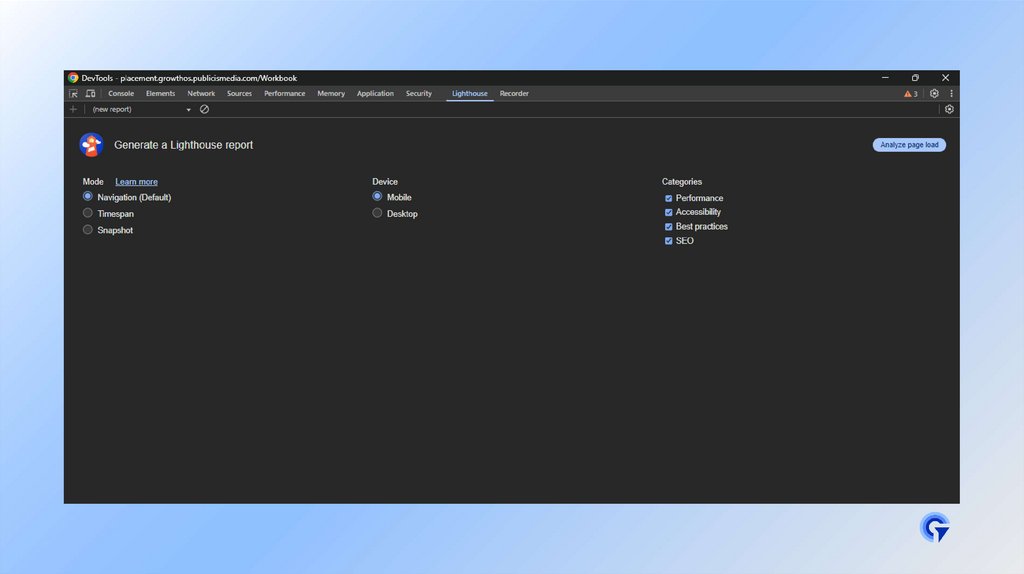The image size is (1024, 574).
Task: Select the Lighthouse tab
Action: [470, 93]
